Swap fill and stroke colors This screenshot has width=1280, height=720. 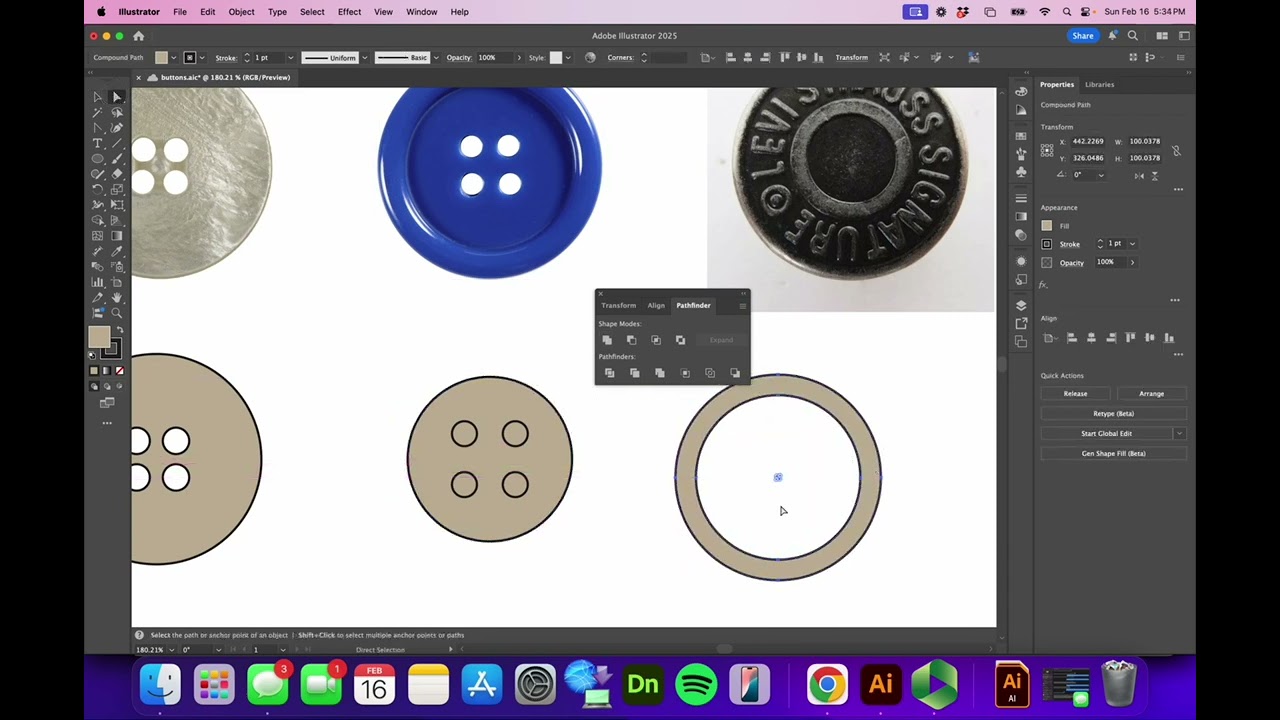tap(120, 330)
